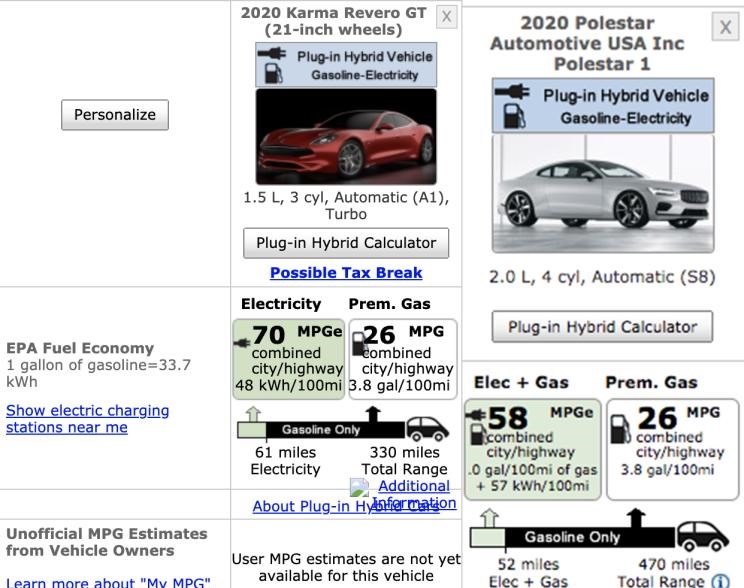This screenshot has height=588, width=744.
Task: Click the Personalize button
Action: (115, 115)
